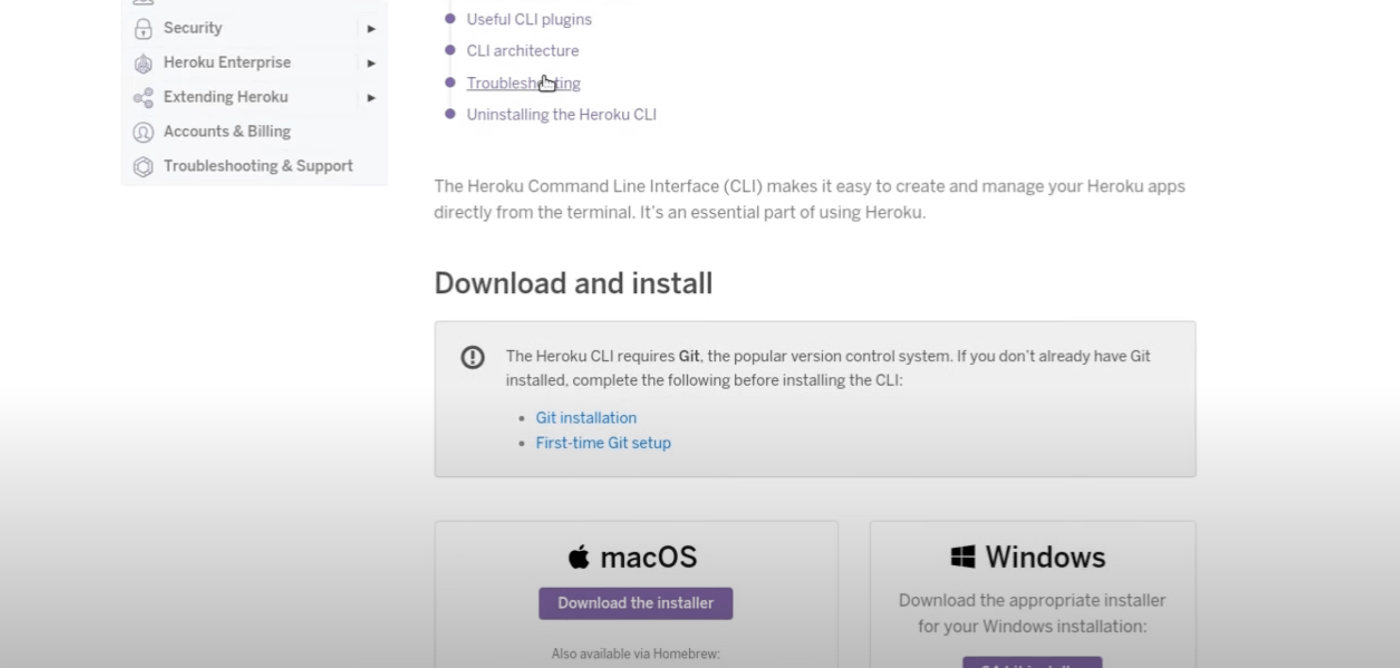
Task: Click the Windows heading text
Action: (x=1045, y=557)
